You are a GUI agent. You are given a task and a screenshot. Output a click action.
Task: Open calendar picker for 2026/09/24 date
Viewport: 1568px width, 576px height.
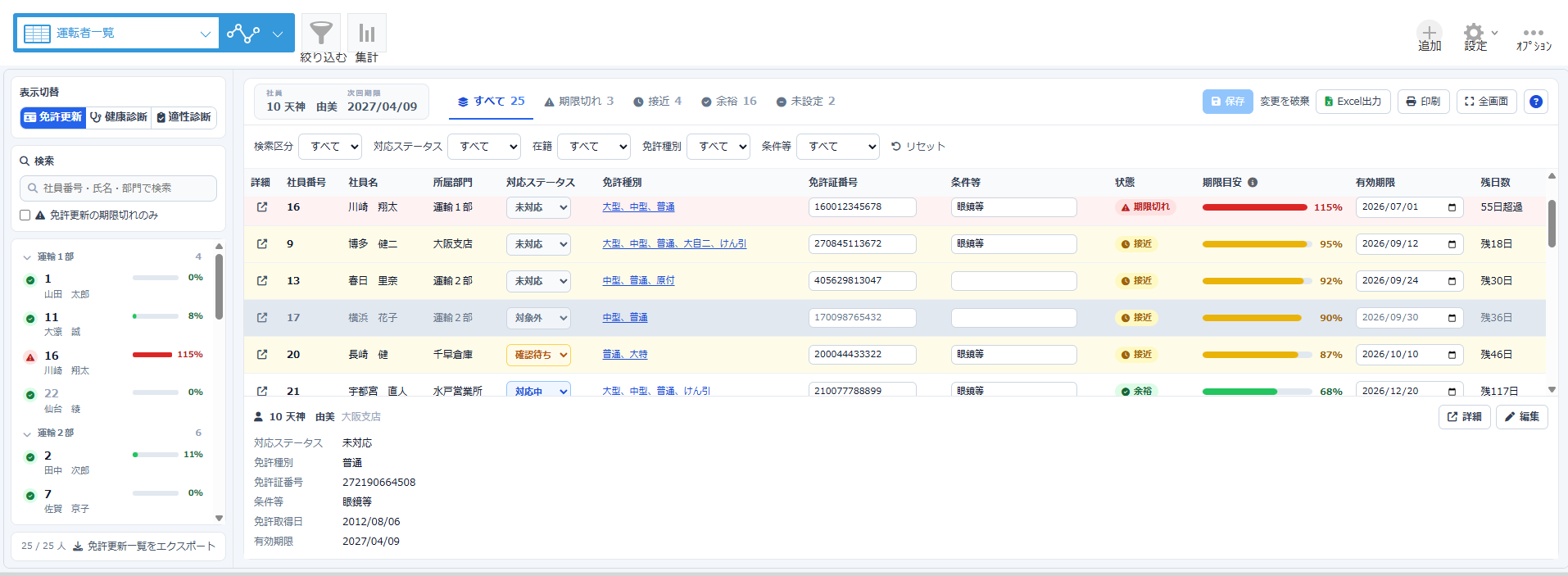pos(1452,281)
